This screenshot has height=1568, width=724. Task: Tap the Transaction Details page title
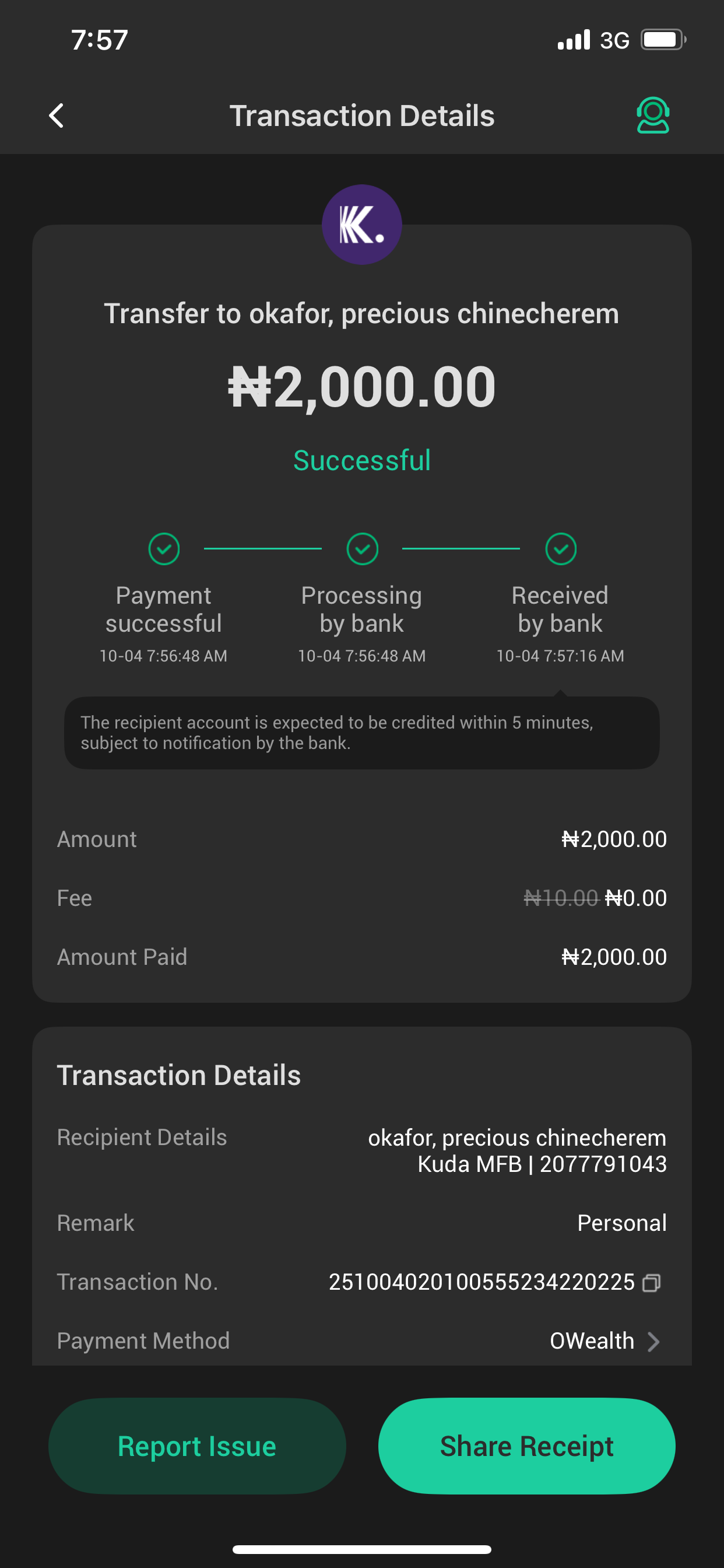pyautogui.click(x=362, y=116)
